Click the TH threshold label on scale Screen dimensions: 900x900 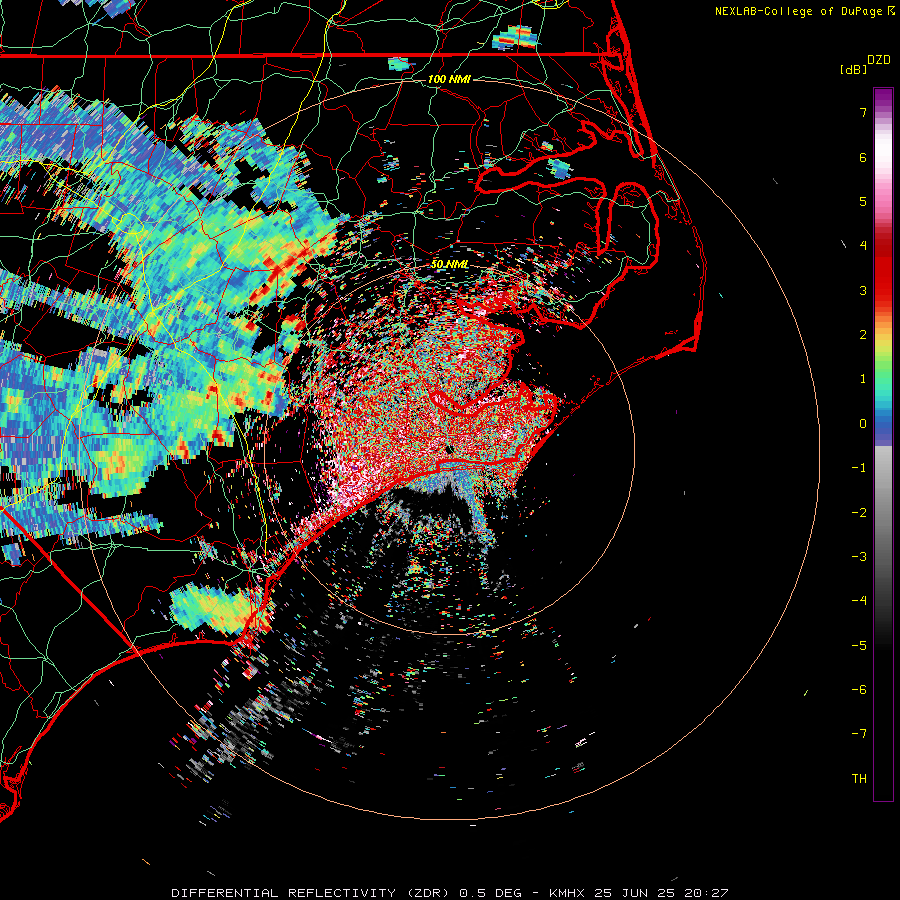point(859,779)
